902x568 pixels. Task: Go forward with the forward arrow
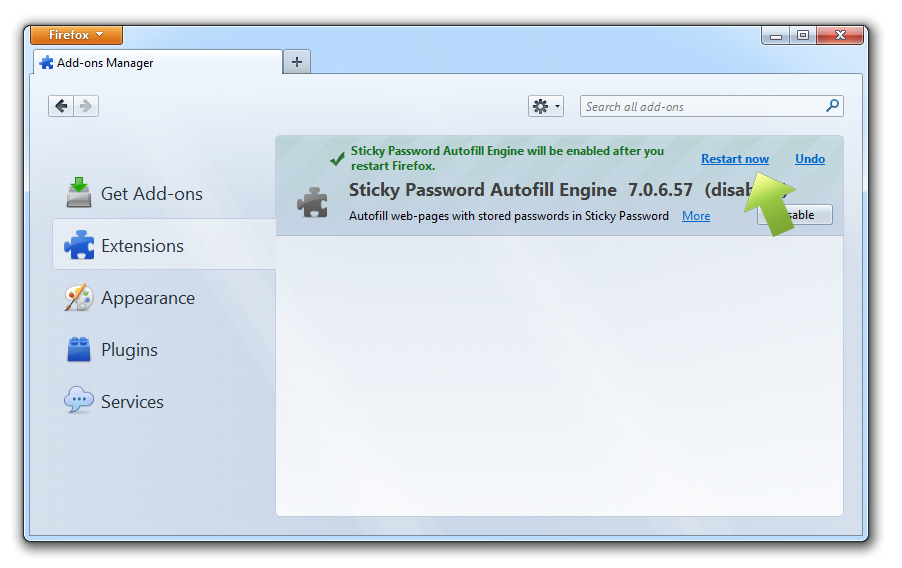[86, 106]
